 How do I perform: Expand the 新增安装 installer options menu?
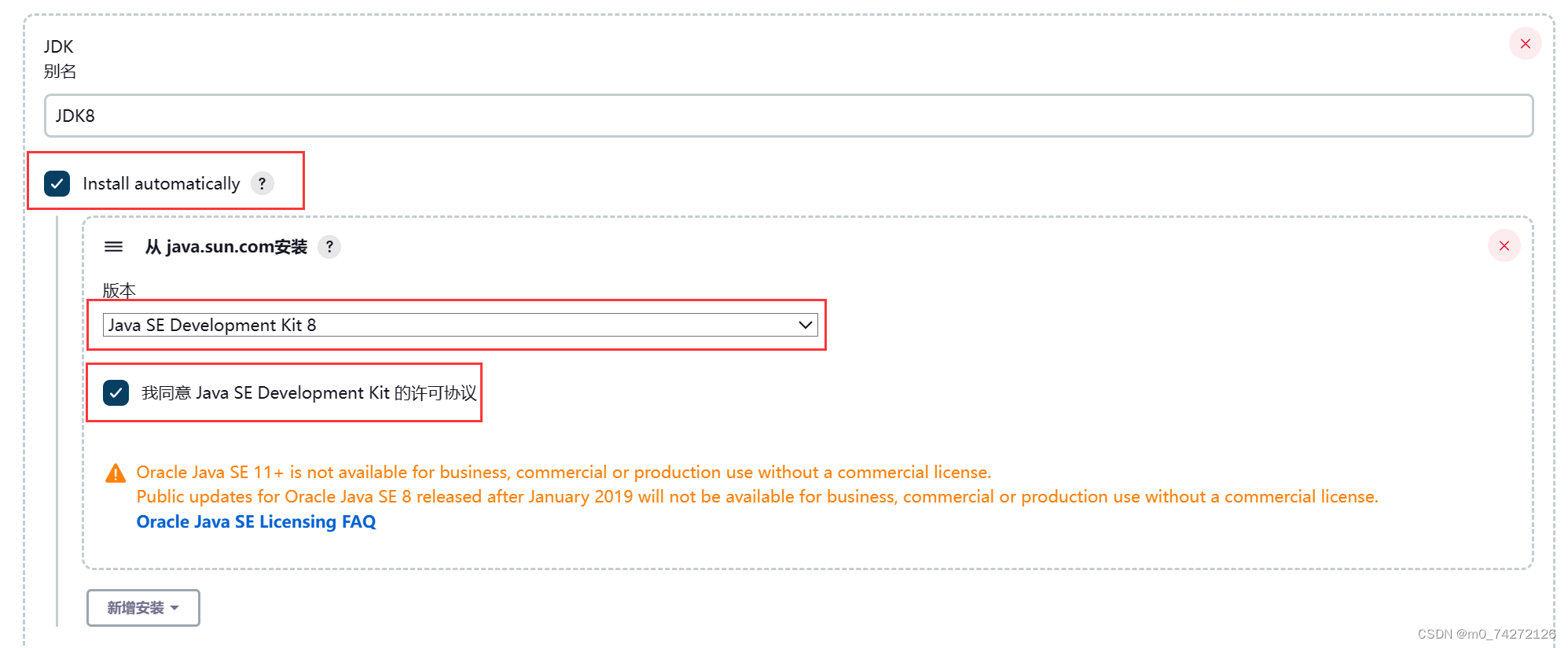(x=143, y=607)
